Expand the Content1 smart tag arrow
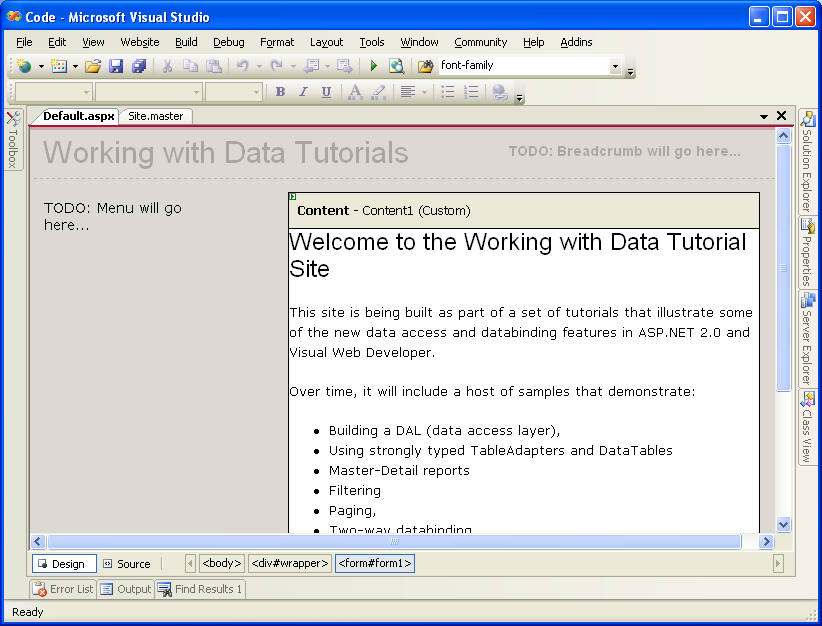Viewport: 822px width, 626px height. [293, 196]
